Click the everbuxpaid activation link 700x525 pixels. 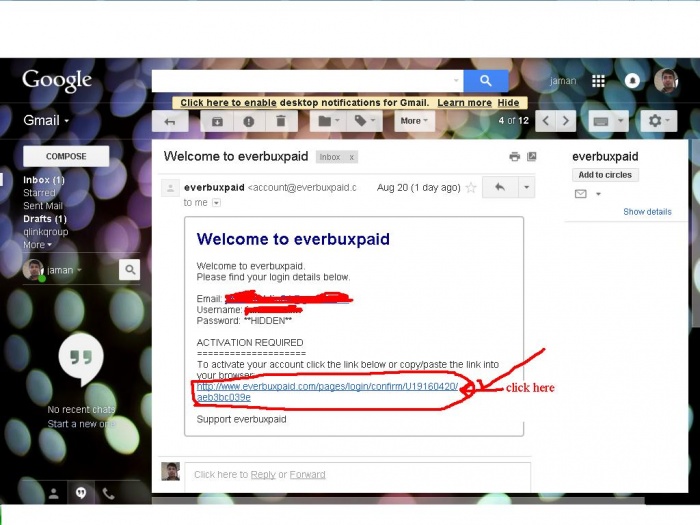(x=327, y=392)
